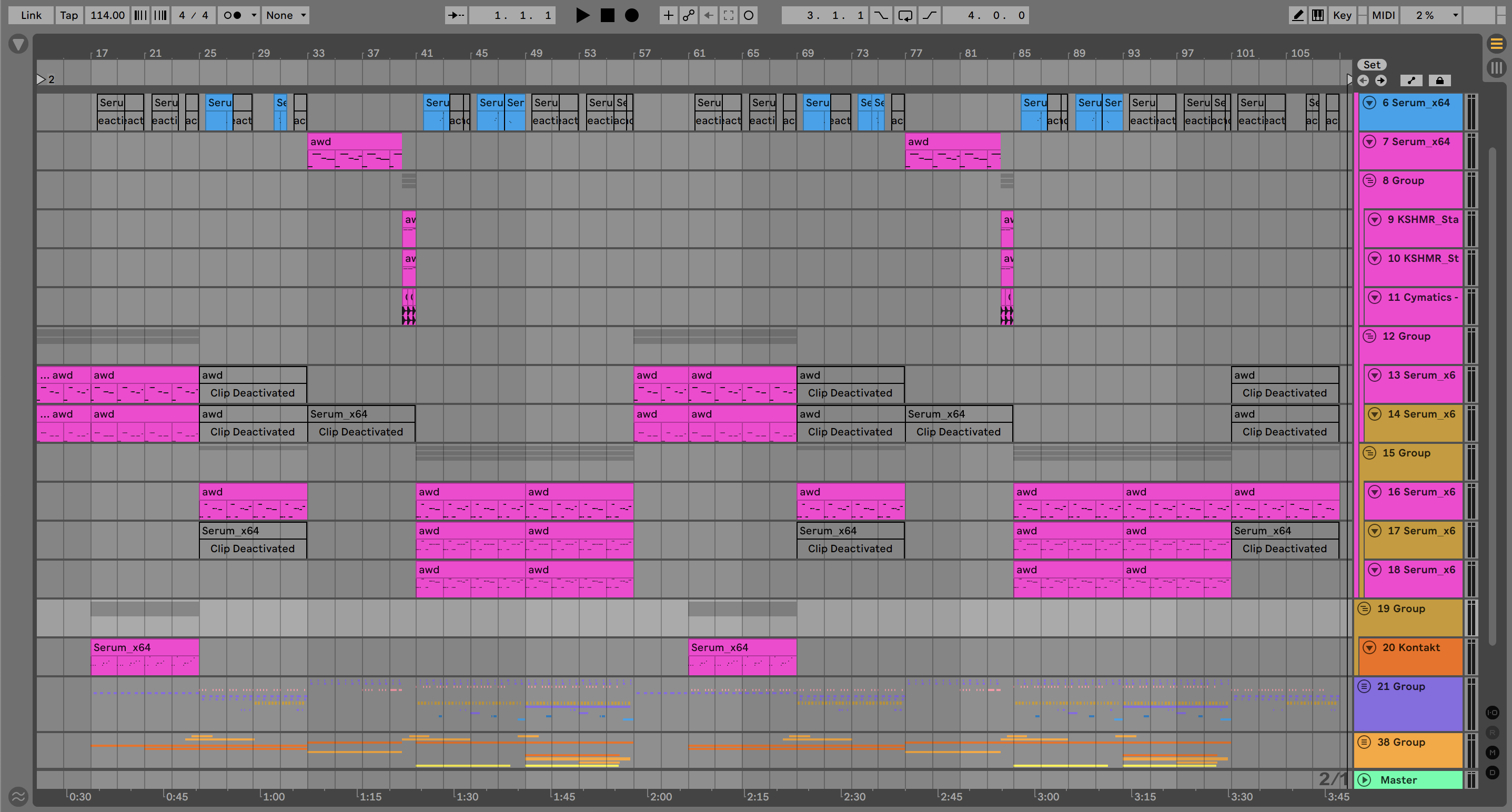Open the Quantization menu showing None
The height and width of the screenshot is (812, 1512).
[285, 15]
